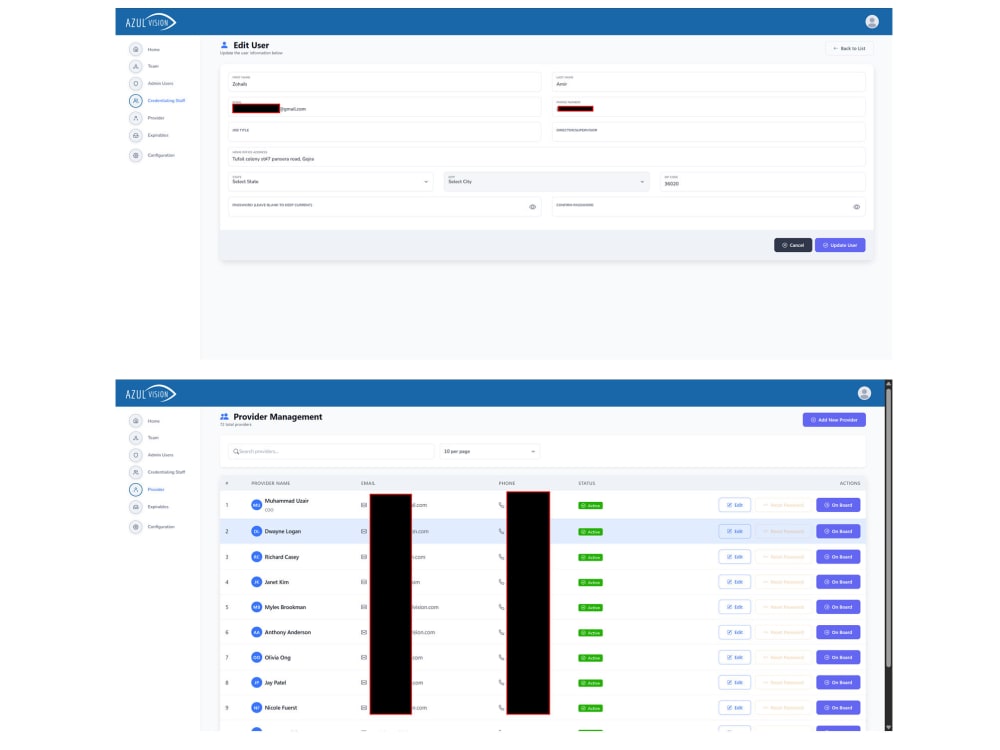Screen dimensions: 1000x750
Task: Expand the Select State dropdown
Action: (330, 182)
